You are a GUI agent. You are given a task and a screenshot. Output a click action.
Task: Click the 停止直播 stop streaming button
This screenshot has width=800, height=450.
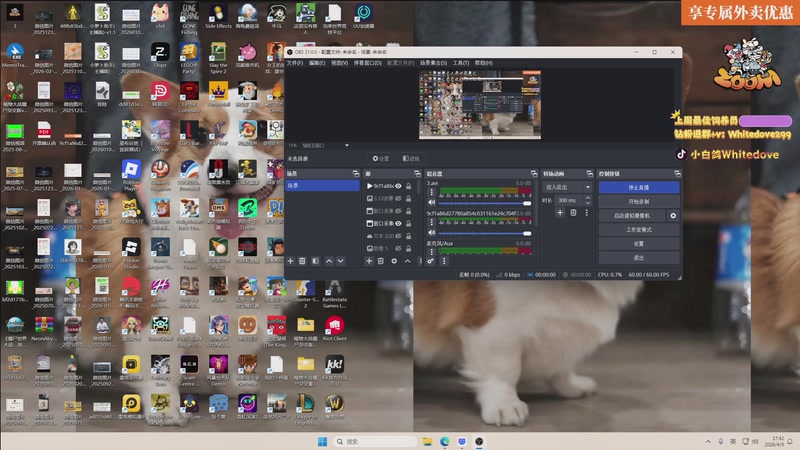tap(639, 187)
